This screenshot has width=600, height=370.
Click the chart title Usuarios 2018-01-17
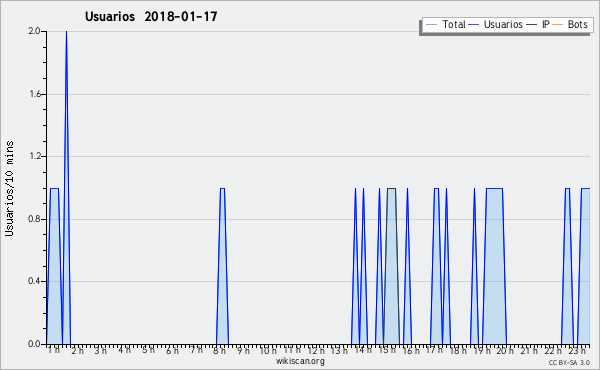point(151,16)
